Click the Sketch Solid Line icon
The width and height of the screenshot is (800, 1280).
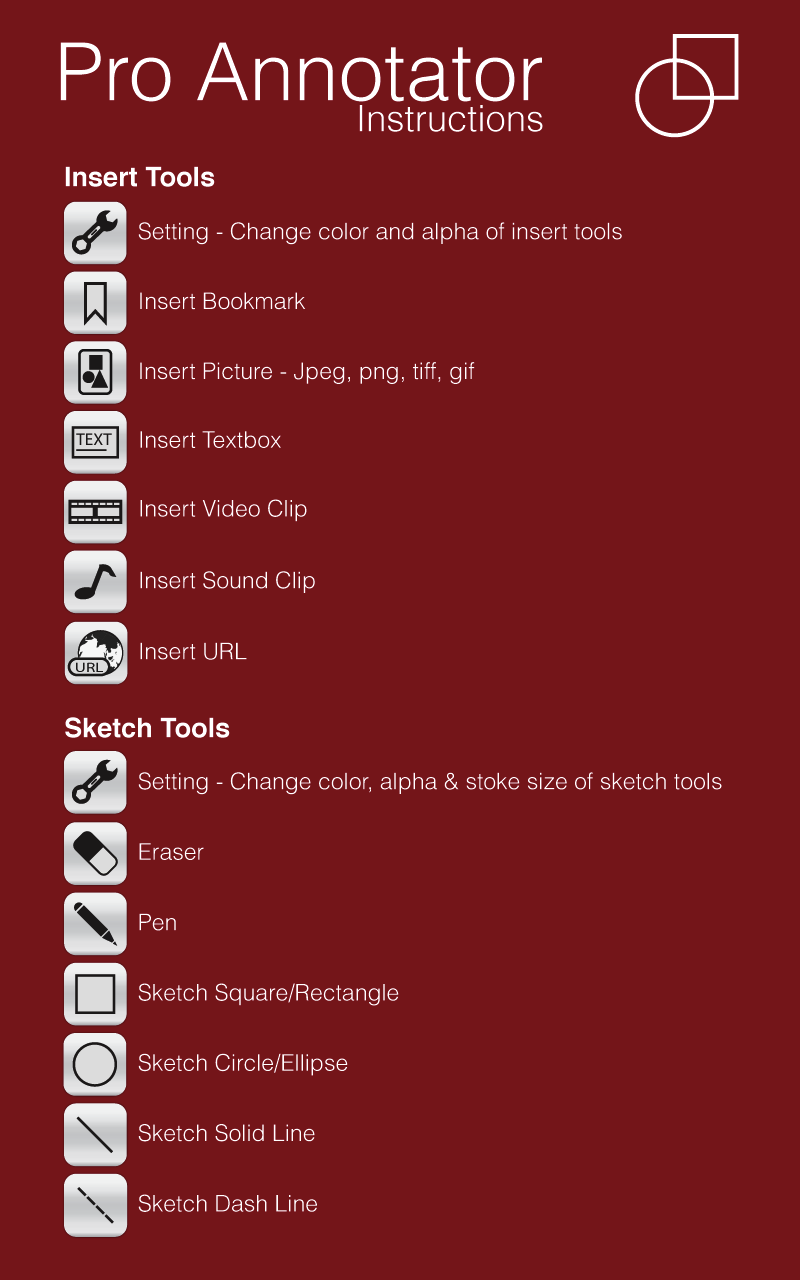tap(95, 1134)
